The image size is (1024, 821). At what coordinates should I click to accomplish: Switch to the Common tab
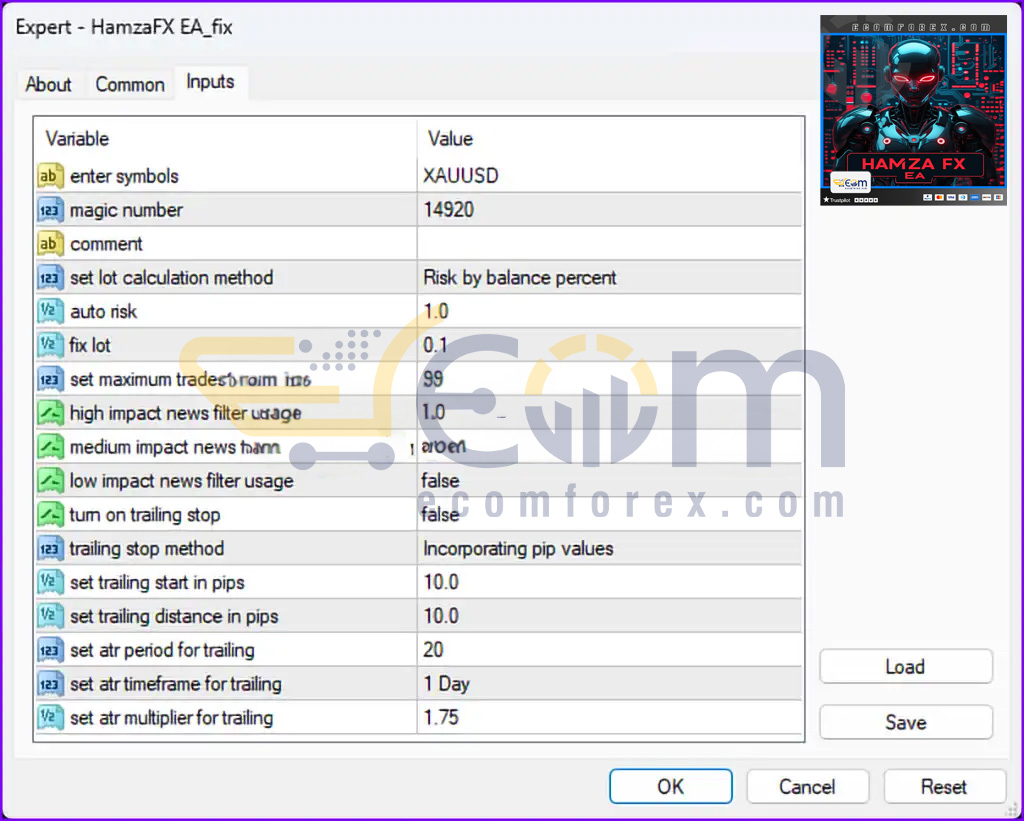[130, 84]
